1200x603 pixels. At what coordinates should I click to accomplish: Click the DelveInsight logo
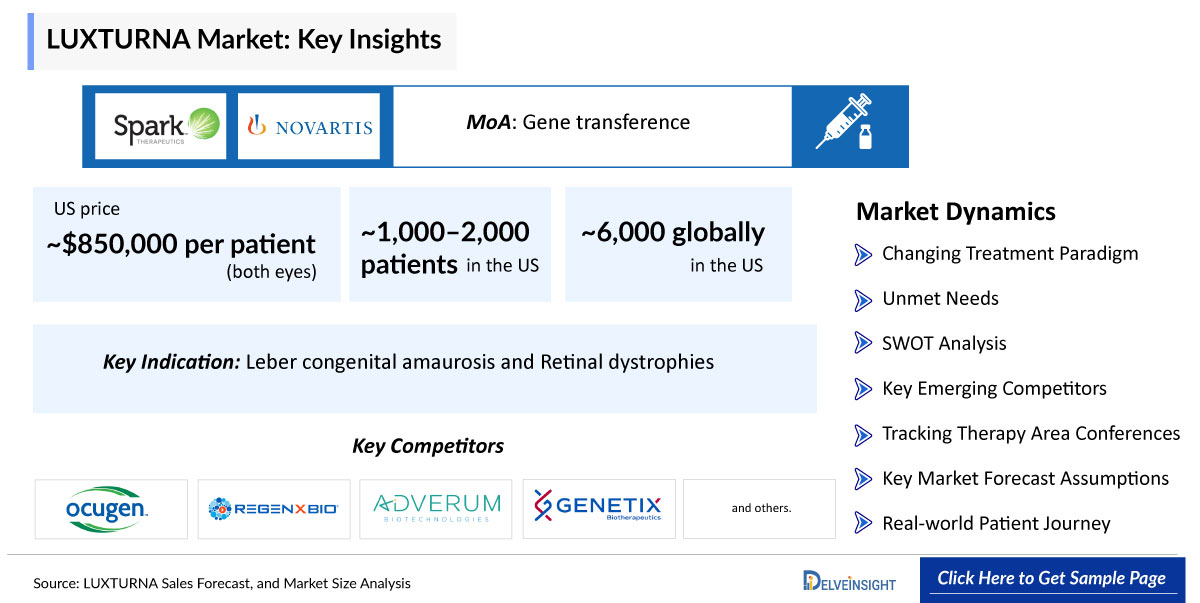tap(849, 580)
